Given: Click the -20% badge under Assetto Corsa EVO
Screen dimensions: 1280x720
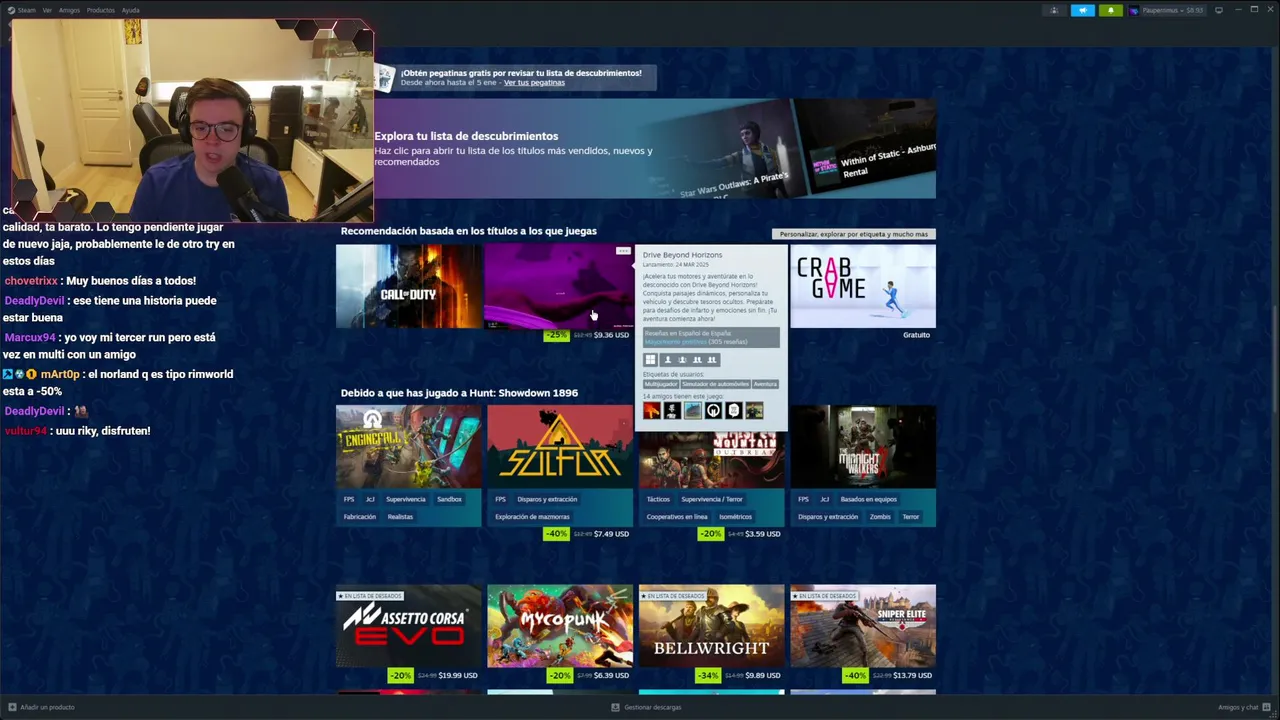Looking at the screenshot, I should (x=401, y=675).
